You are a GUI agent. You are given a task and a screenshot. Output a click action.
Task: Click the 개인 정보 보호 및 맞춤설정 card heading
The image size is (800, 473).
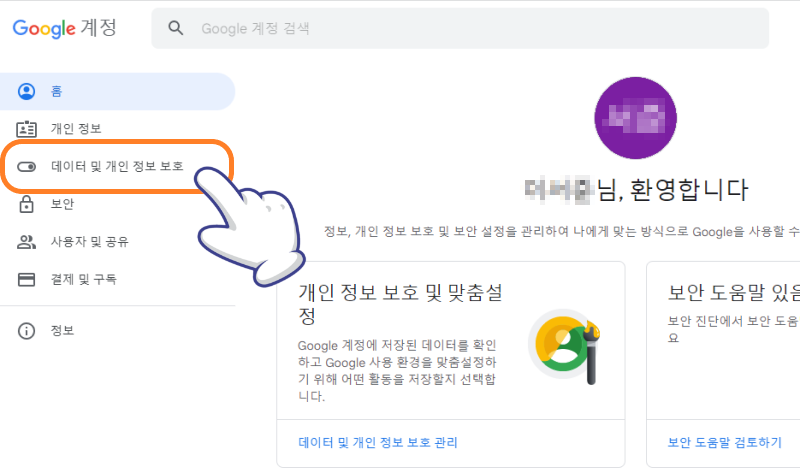pyautogui.click(x=401, y=304)
